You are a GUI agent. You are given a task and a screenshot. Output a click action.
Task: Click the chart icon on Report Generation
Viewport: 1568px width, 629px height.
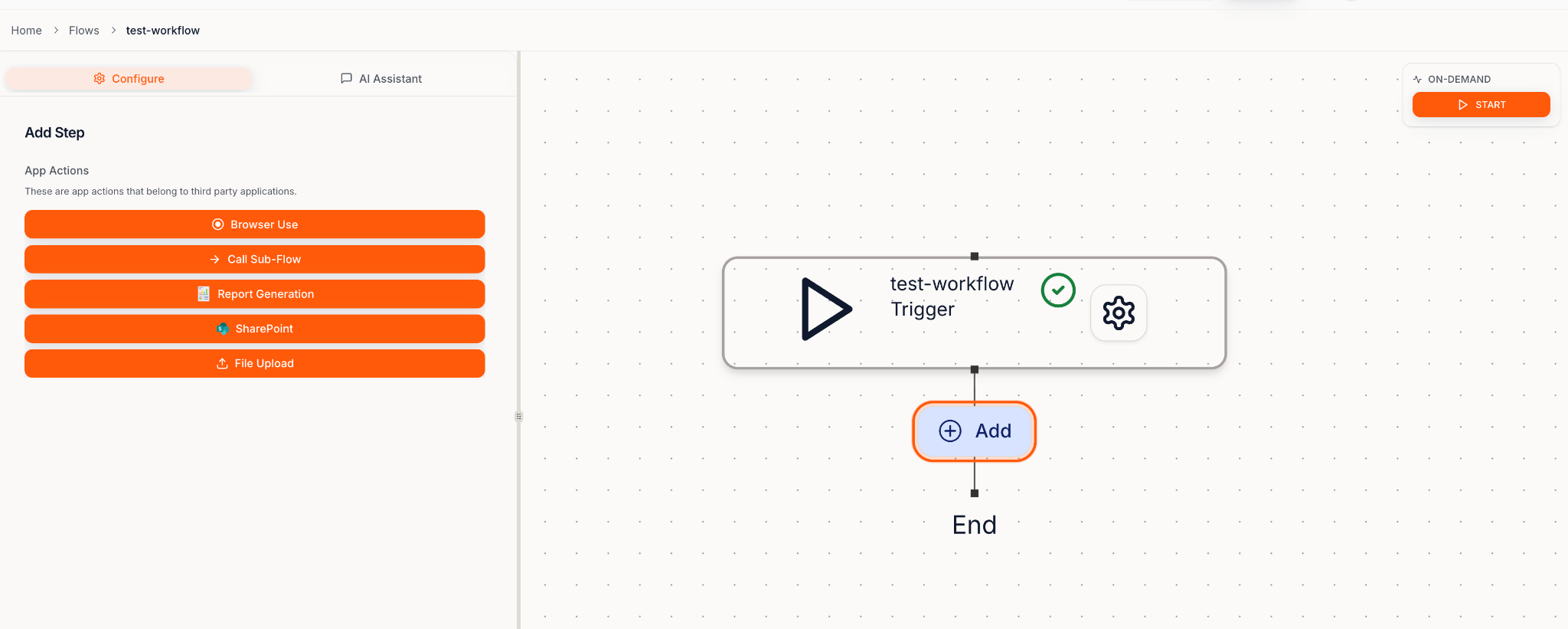(x=203, y=293)
